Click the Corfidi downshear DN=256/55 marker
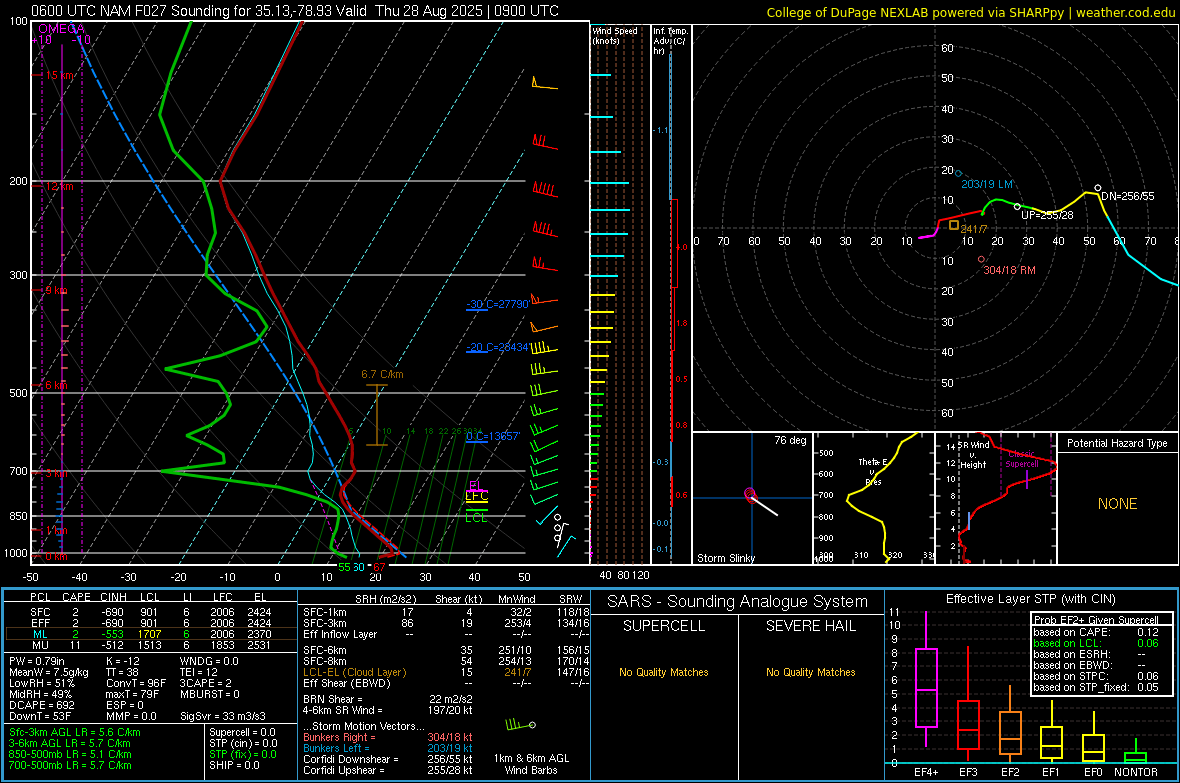Viewport: 1180px width, 783px height. [1097, 187]
